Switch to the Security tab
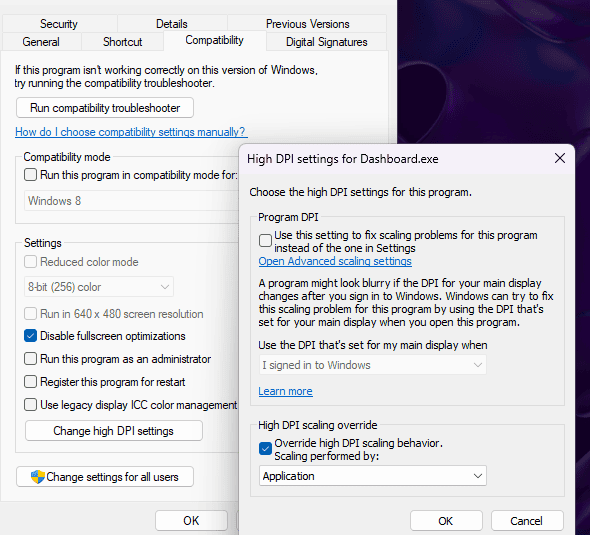Image resolution: width=590 pixels, height=535 pixels. (59, 24)
